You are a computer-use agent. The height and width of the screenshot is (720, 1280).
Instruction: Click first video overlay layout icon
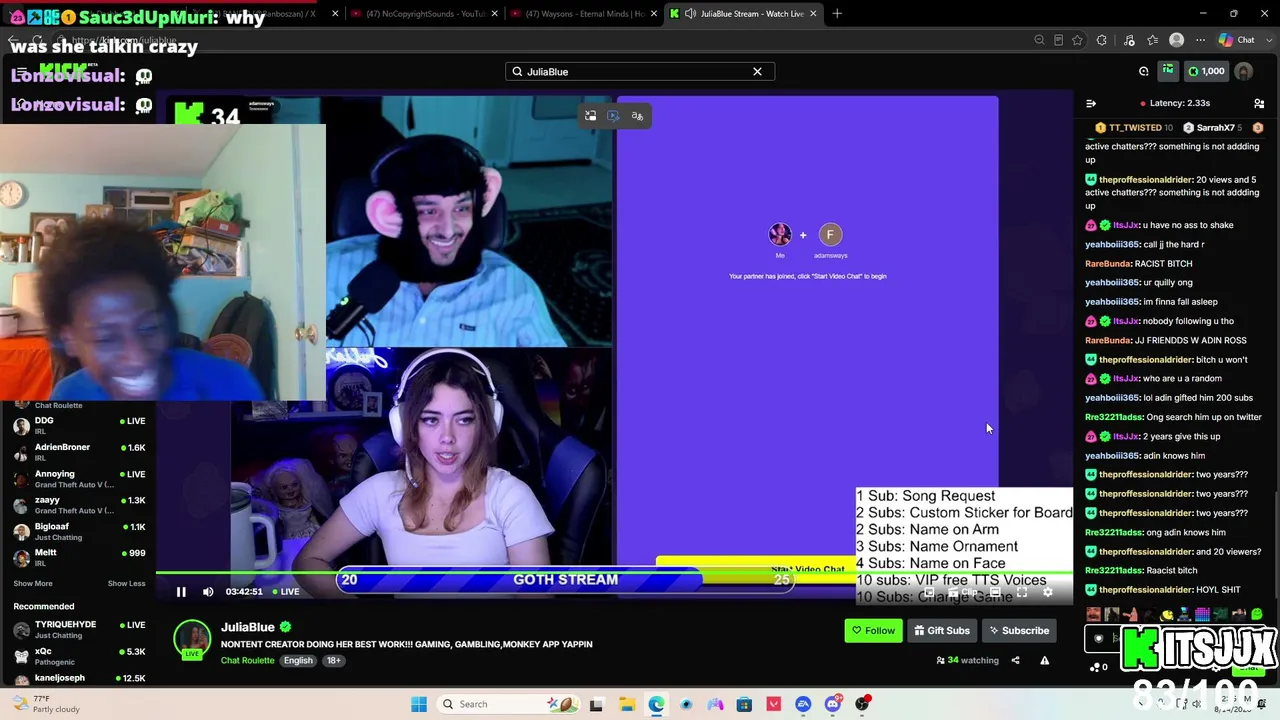(x=590, y=116)
